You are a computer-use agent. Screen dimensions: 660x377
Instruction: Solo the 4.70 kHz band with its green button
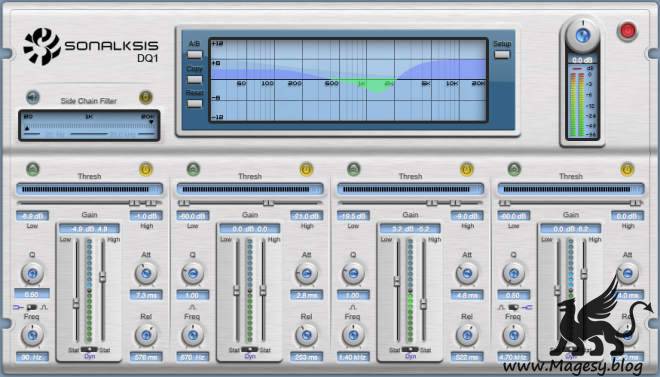click(x=514, y=169)
